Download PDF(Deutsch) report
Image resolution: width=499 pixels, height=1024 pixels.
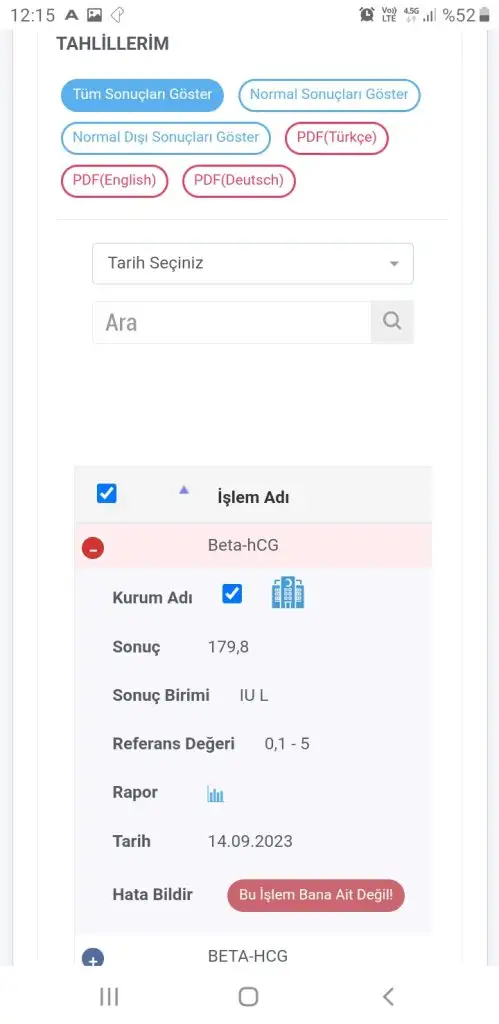pos(239,181)
